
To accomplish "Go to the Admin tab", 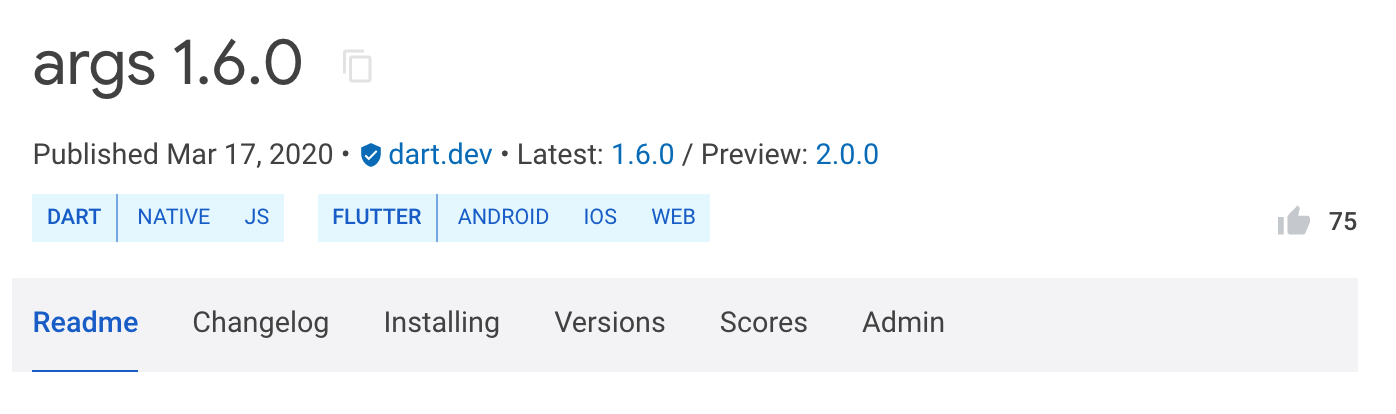I will pos(903,322).
